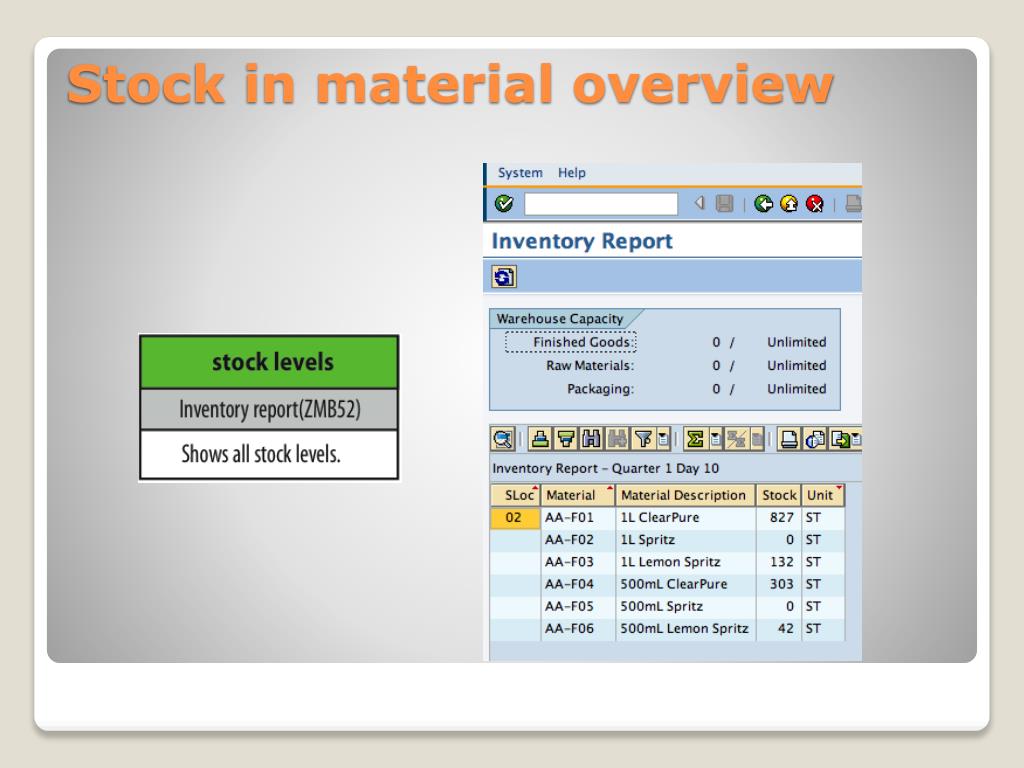Click the Material Description column header
The height and width of the screenshot is (768, 1024).
tap(686, 495)
